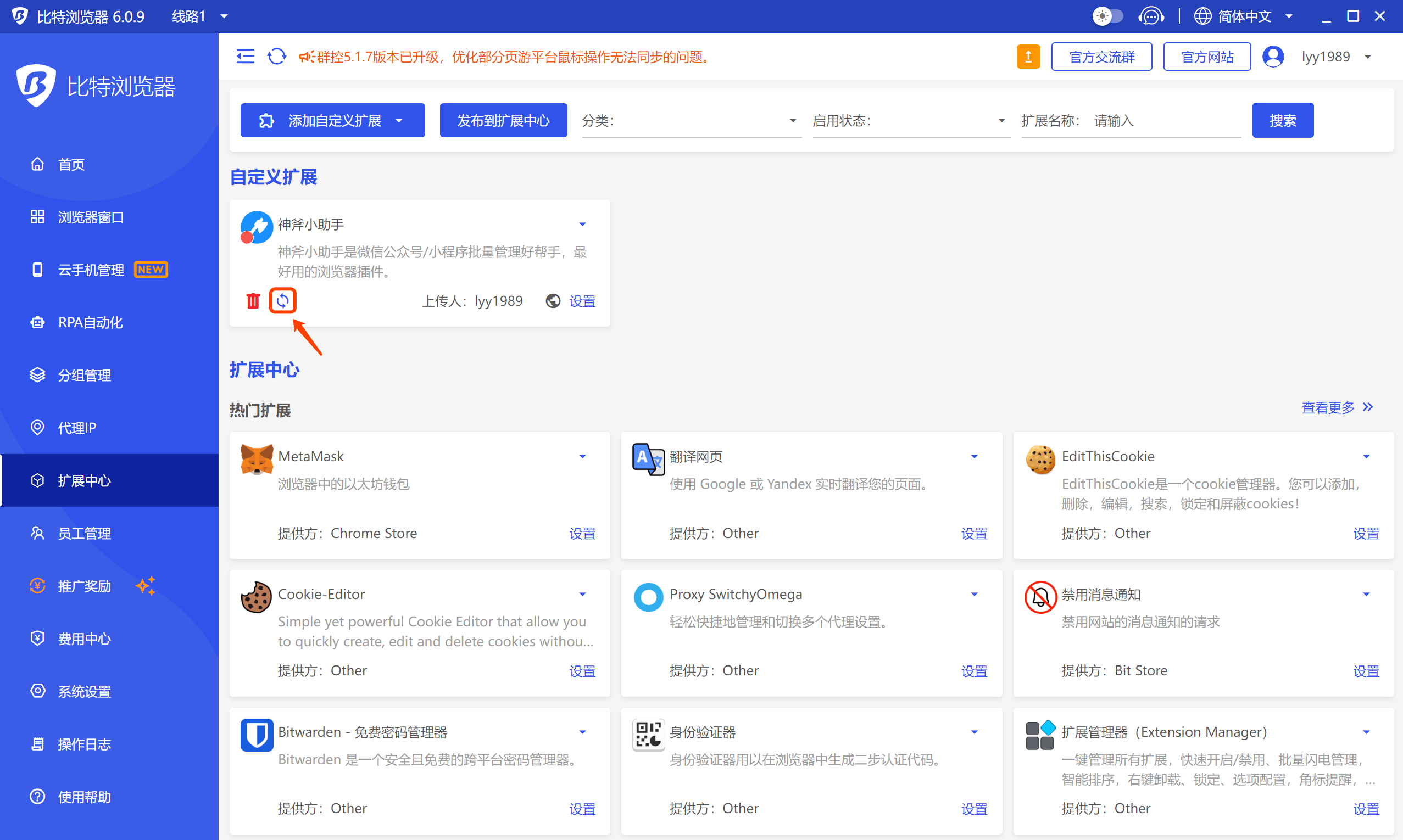This screenshot has height=840, width=1403.
Task: Open 设置 for the MetaMask extension
Action: tap(582, 533)
